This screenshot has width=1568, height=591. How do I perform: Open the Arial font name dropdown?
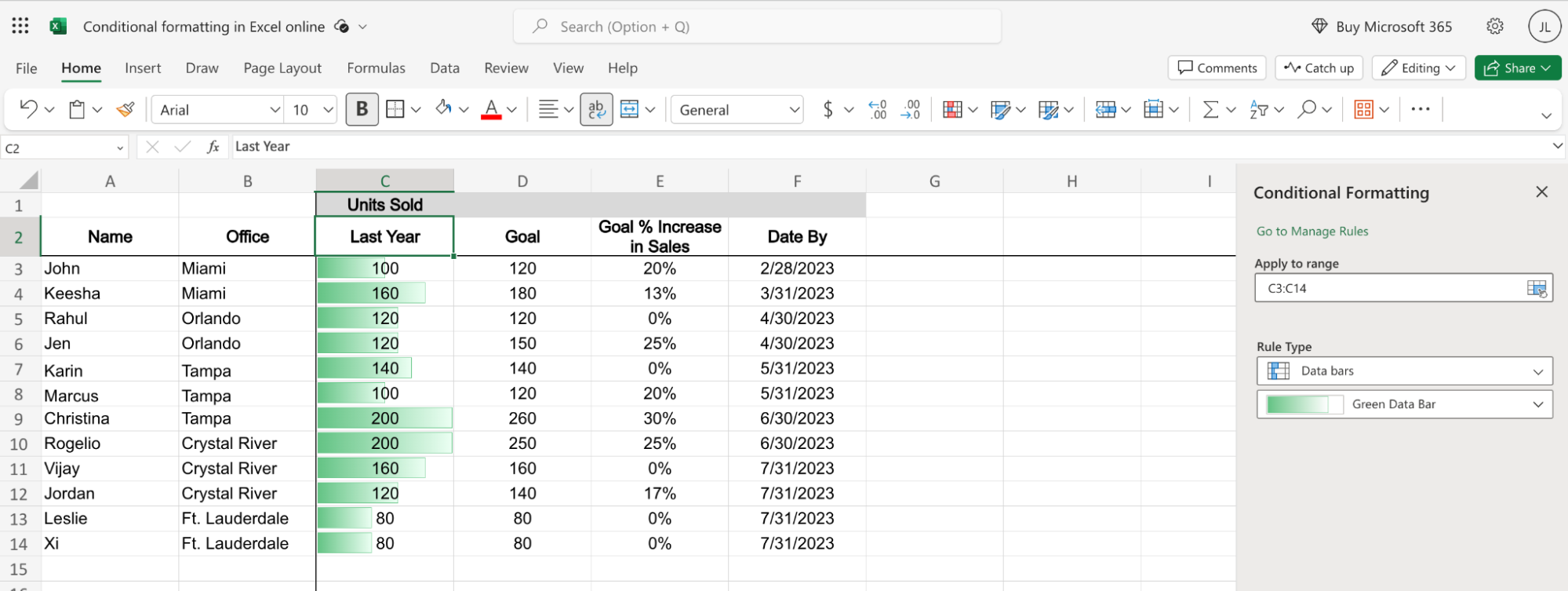(217, 110)
